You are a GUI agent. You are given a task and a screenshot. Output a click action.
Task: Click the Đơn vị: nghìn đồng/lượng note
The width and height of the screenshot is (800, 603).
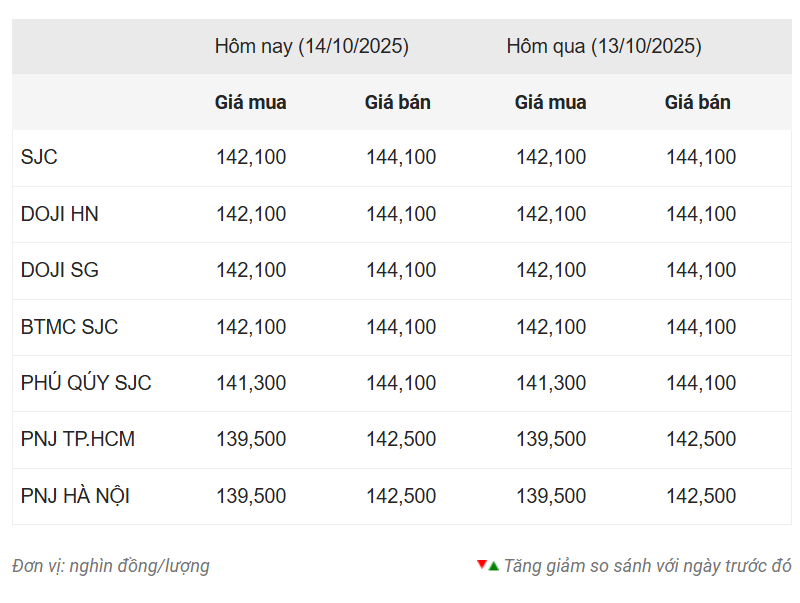coord(111,566)
